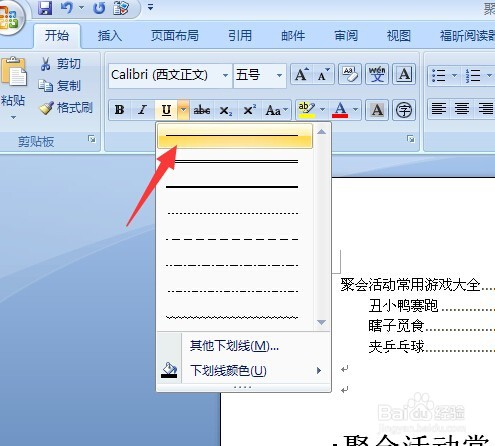Viewport: 495px width, 446px height.
Task: Open the Customize Quick Access Toolbar arrow
Action: point(150,7)
